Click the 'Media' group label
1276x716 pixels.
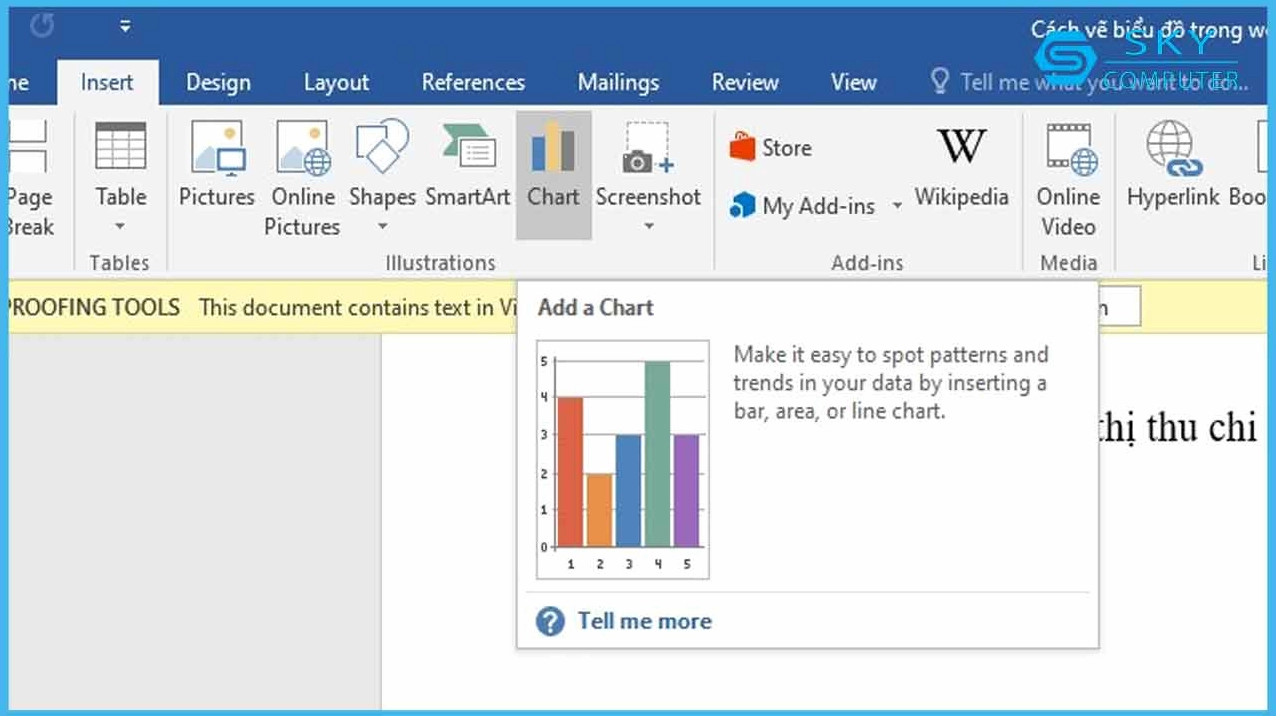tap(1068, 263)
